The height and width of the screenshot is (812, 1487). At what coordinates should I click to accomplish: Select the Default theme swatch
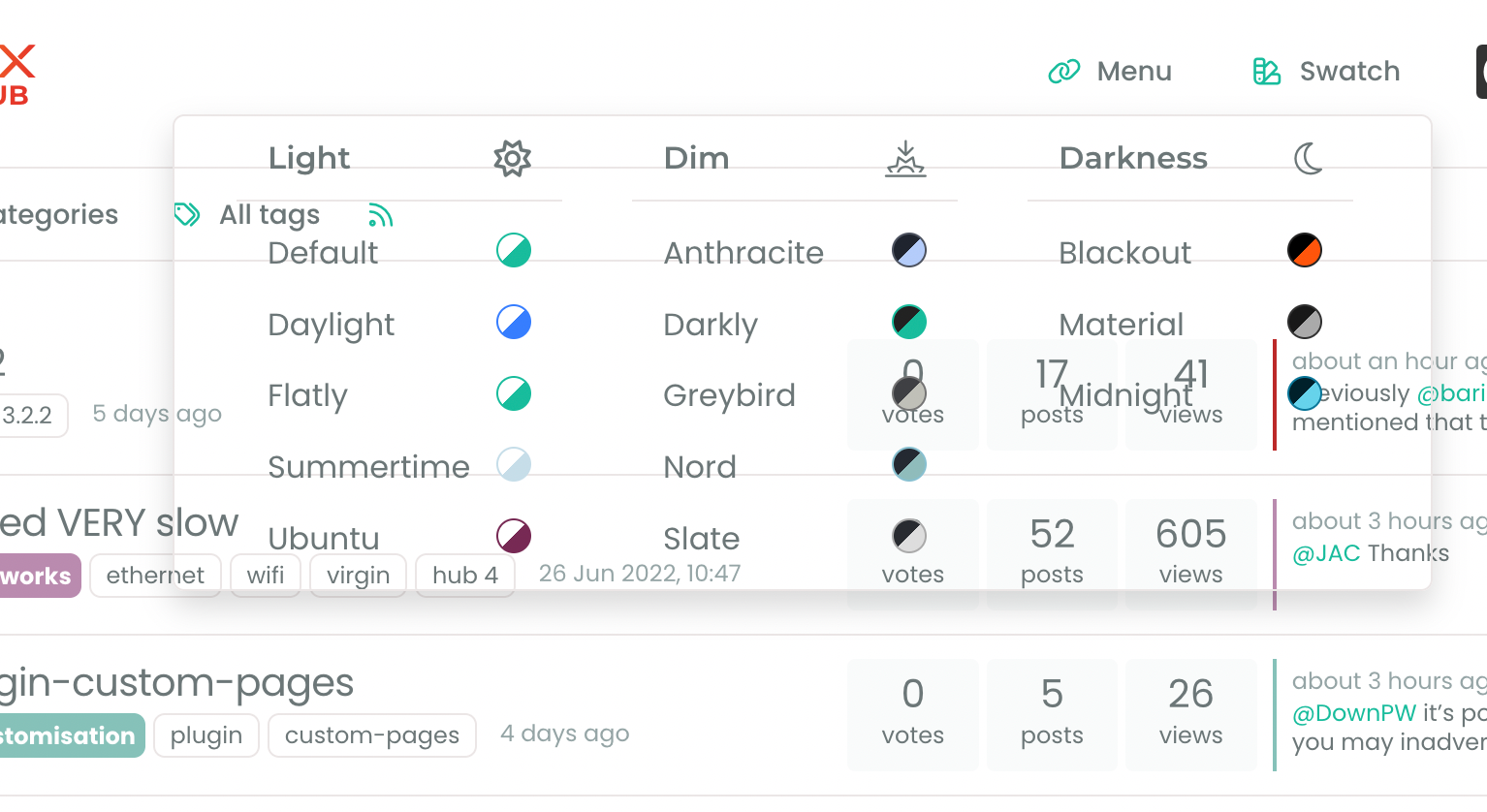tap(513, 251)
